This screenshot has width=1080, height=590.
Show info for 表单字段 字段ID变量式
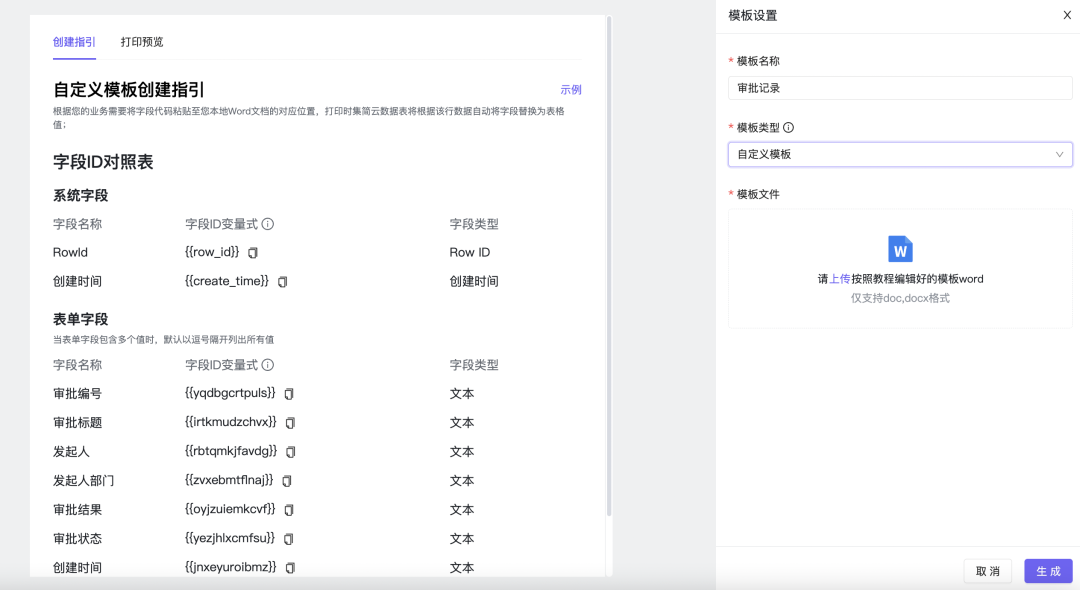click(268, 365)
